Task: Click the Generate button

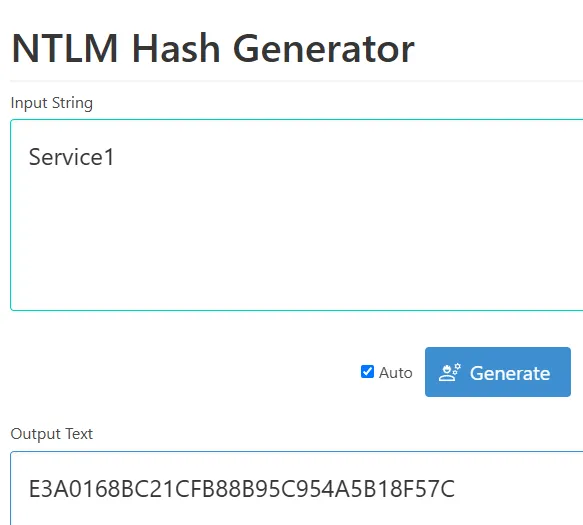Action: [x=498, y=372]
